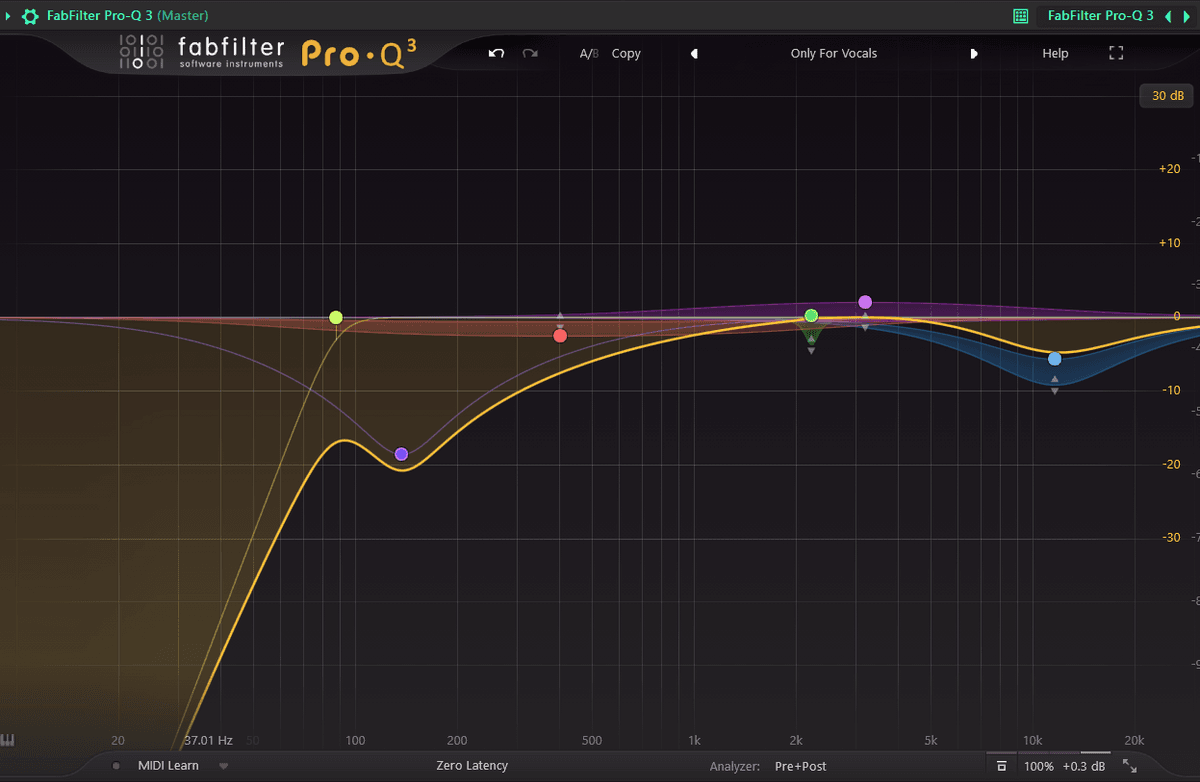Select the purple band node near 140 Hz
The width and height of the screenshot is (1200, 782).
pyautogui.click(x=401, y=454)
